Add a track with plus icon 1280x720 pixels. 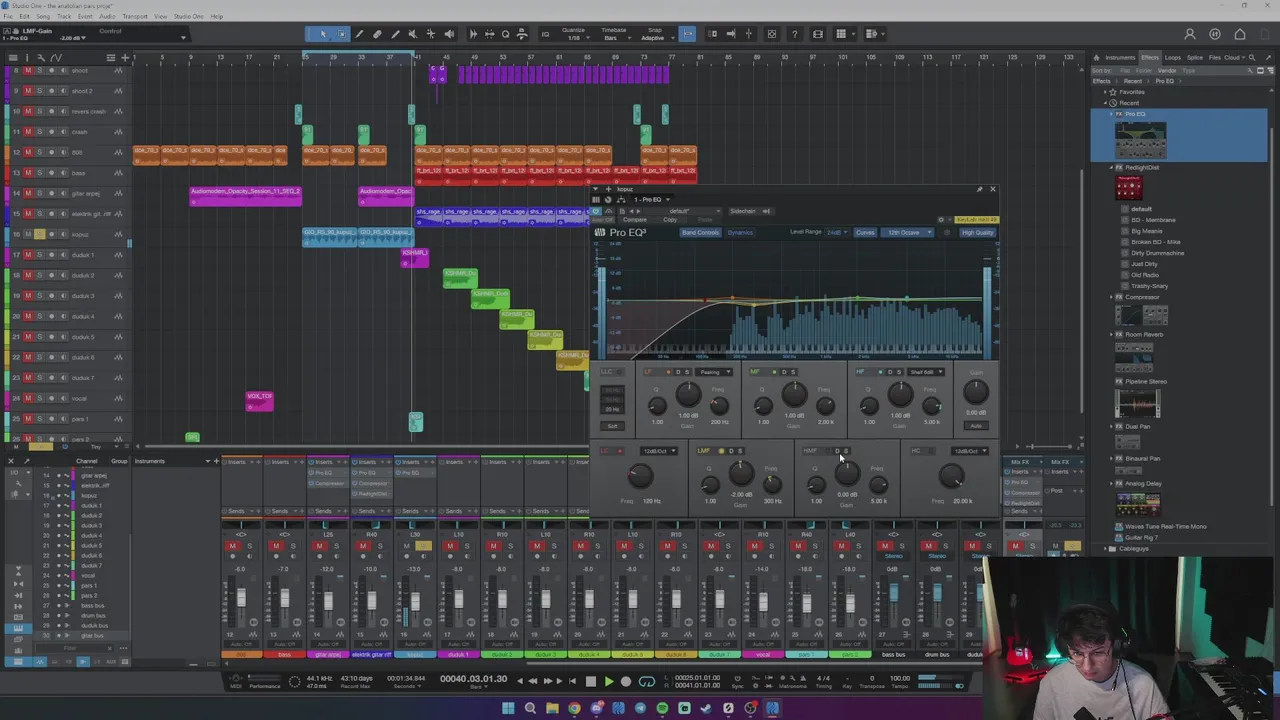coord(125,57)
